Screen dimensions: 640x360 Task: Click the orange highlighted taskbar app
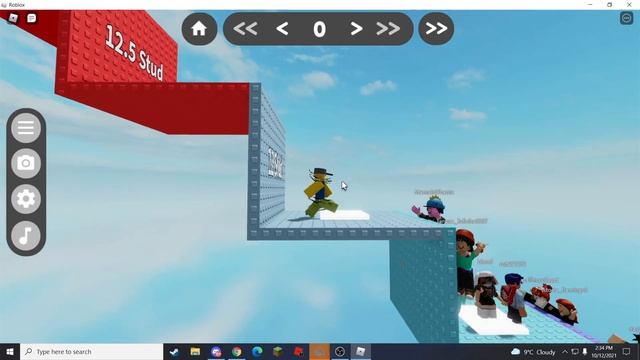click(319, 351)
